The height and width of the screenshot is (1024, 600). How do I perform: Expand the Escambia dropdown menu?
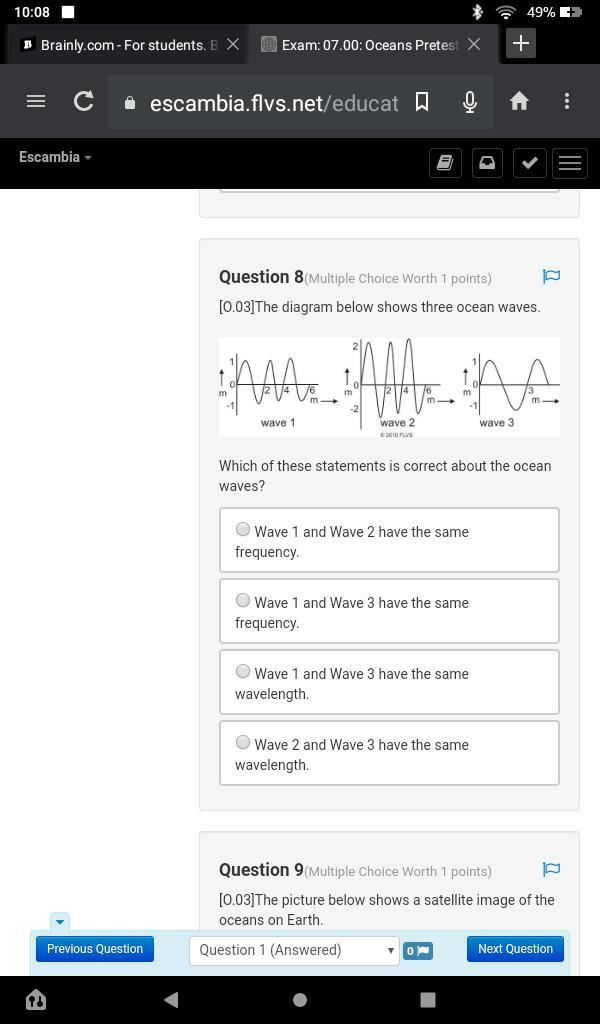point(55,157)
